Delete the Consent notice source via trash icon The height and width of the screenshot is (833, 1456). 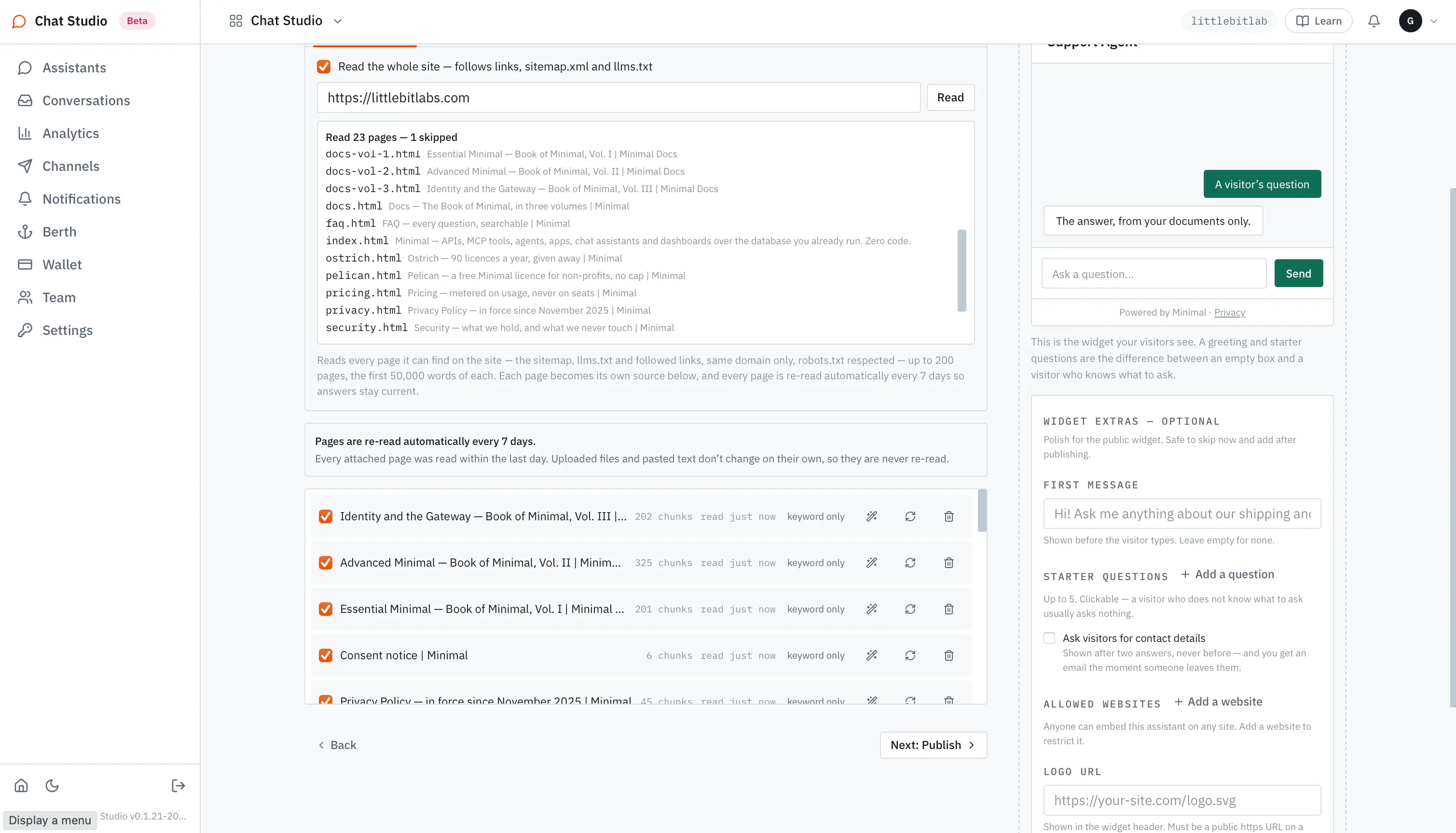tap(949, 655)
